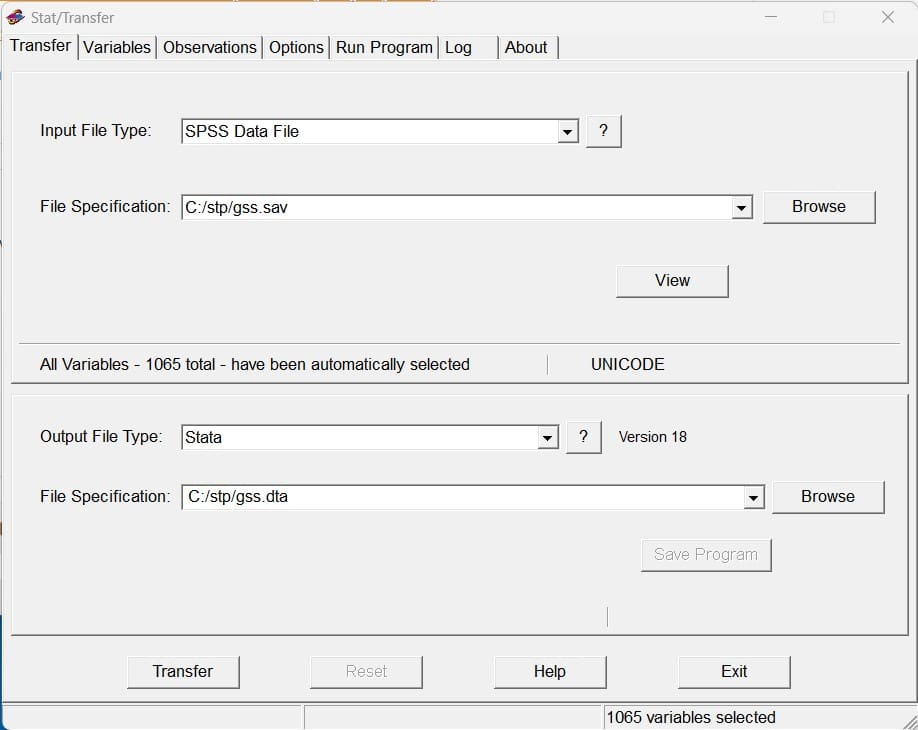Image resolution: width=918 pixels, height=730 pixels.
Task: Show the Log tab
Action: click(458, 47)
